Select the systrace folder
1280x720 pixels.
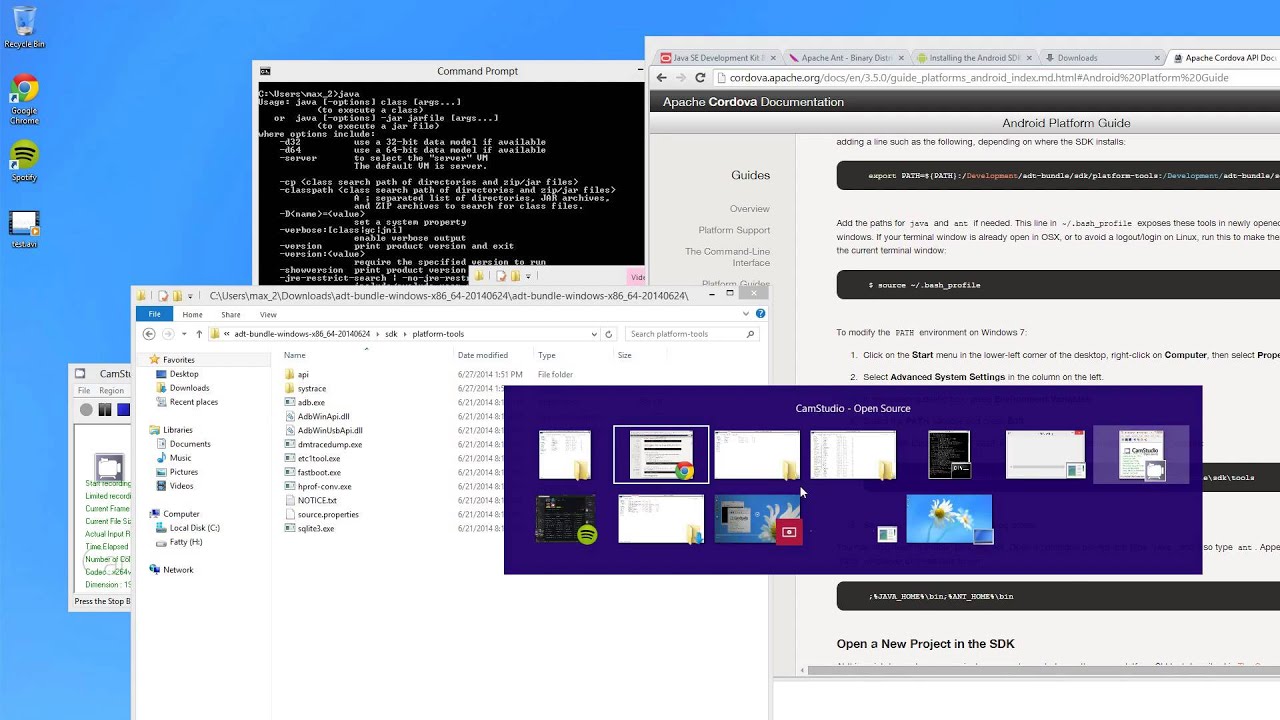point(312,389)
